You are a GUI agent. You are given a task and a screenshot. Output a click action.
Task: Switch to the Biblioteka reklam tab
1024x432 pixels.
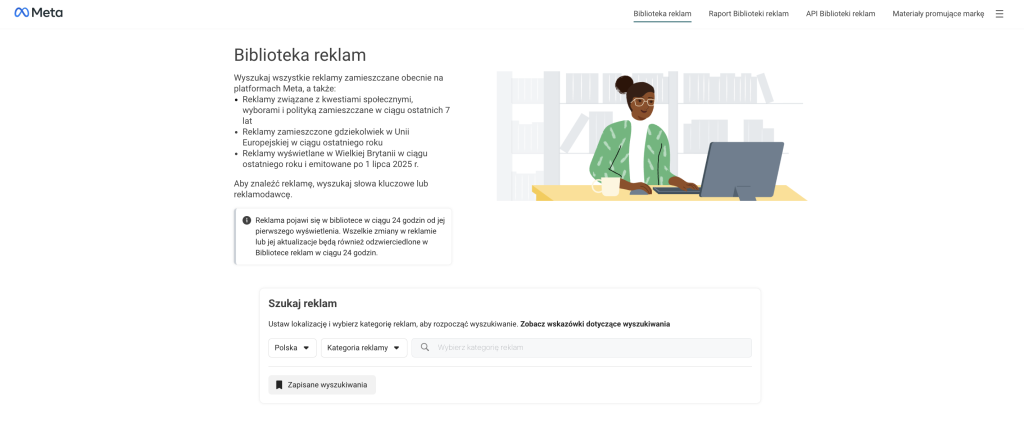[662, 14]
